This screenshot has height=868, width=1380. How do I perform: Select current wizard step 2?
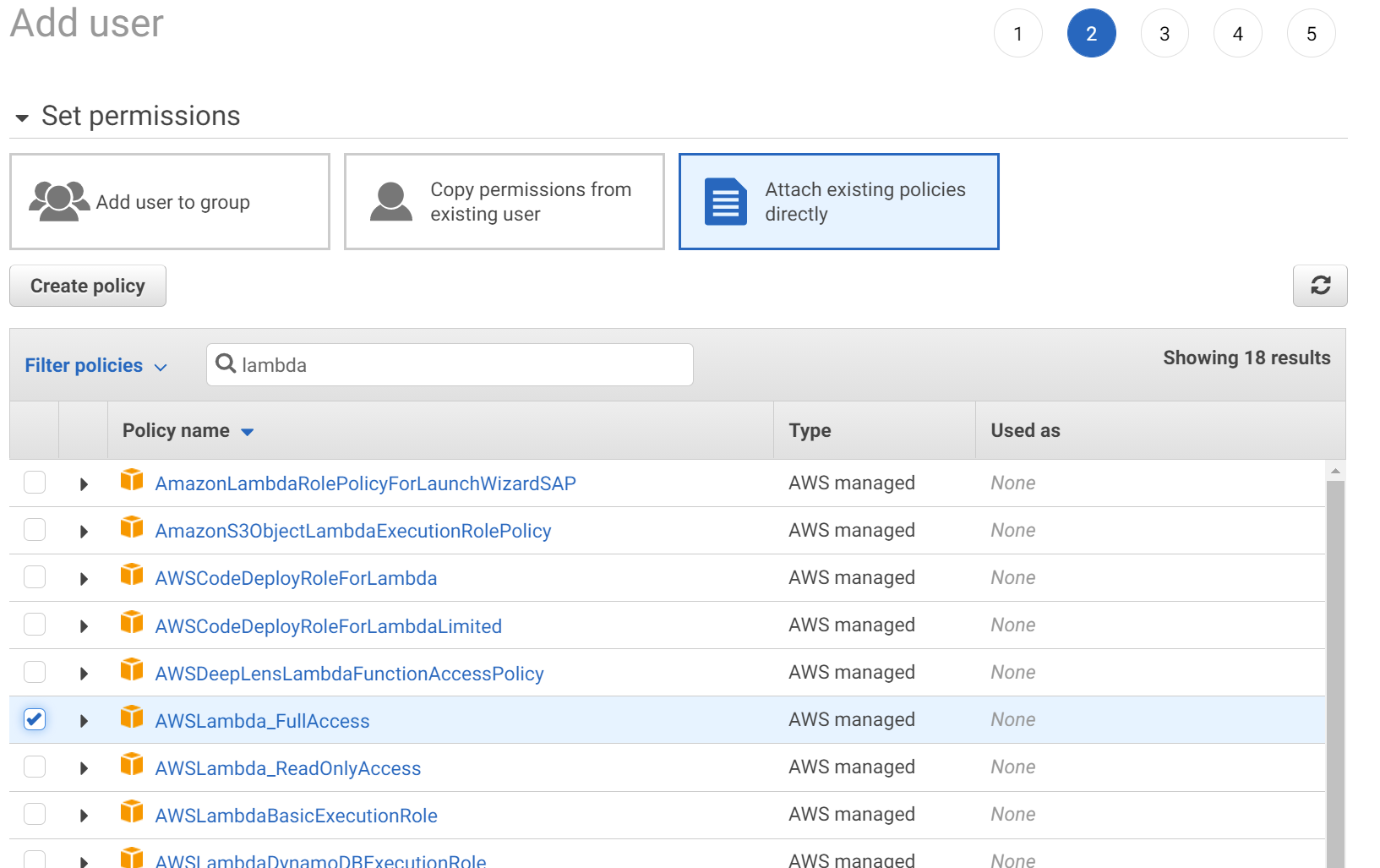(x=1092, y=34)
